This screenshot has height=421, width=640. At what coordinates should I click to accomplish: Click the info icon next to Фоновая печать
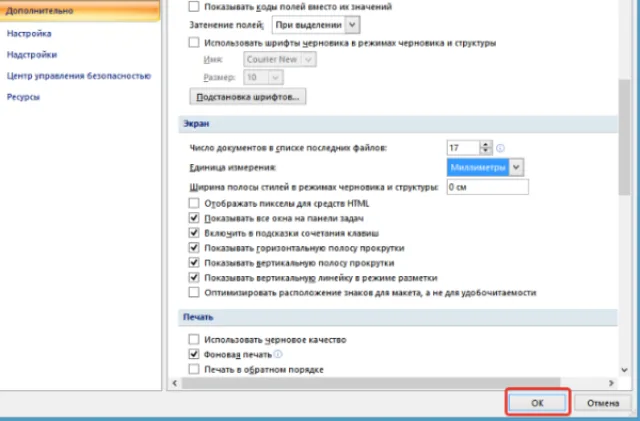pyautogui.click(x=278, y=354)
